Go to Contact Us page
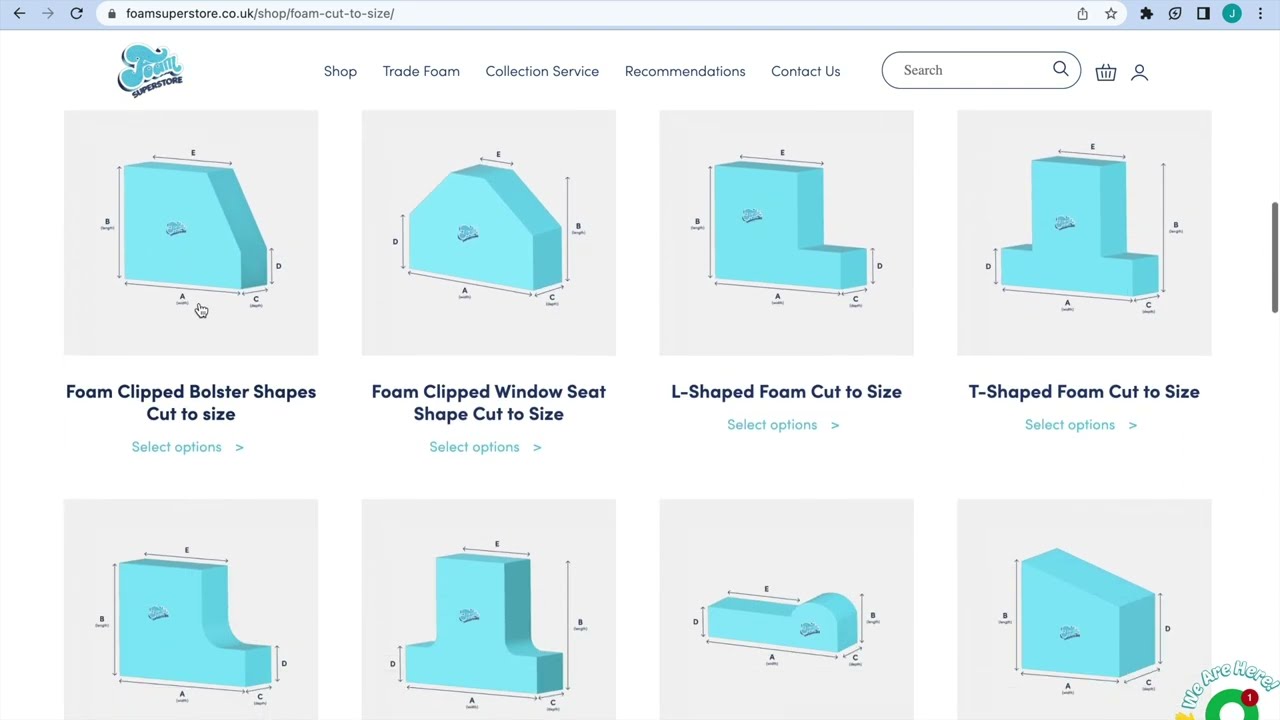The width and height of the screenshot is (1280, 720). pyautogui.click(x=805, y=71)
